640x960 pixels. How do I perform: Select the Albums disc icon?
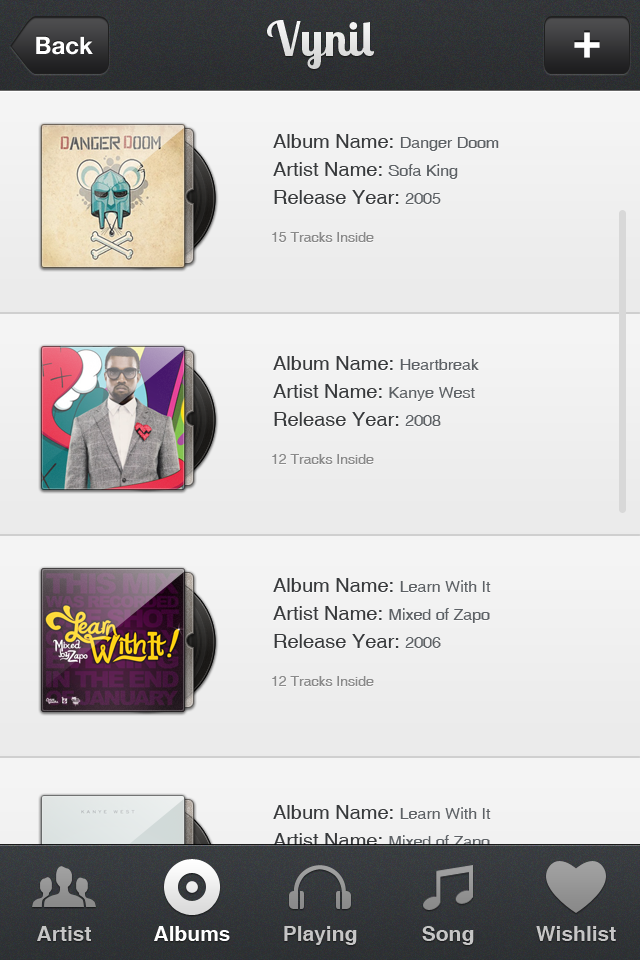[x=192, y=887]
